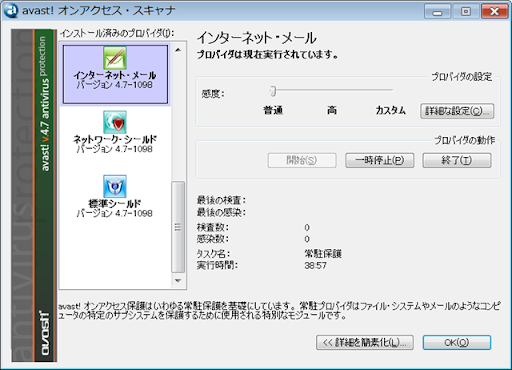Open 詳細な設定(C)... settings button
The height and width of the screenshot is (370, 512).
pyautogui.click(x=457, y=111)
